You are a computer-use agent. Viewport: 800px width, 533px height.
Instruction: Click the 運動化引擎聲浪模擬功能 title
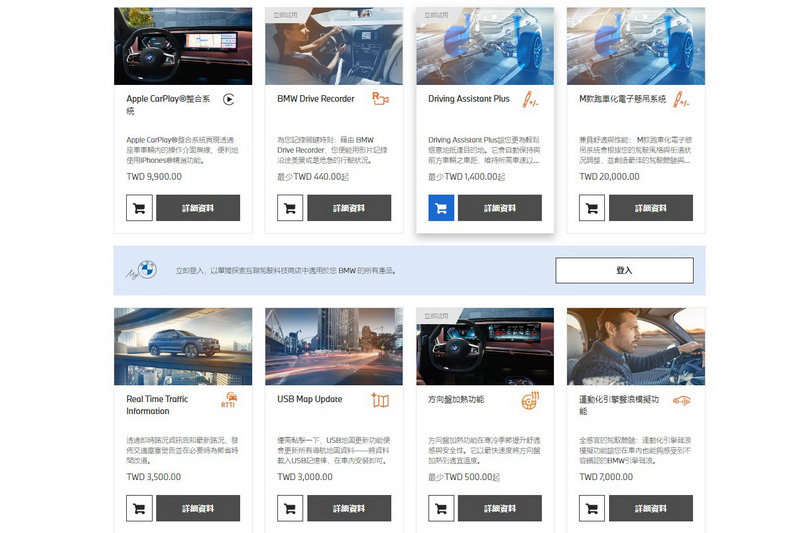(x=619, y=405)
